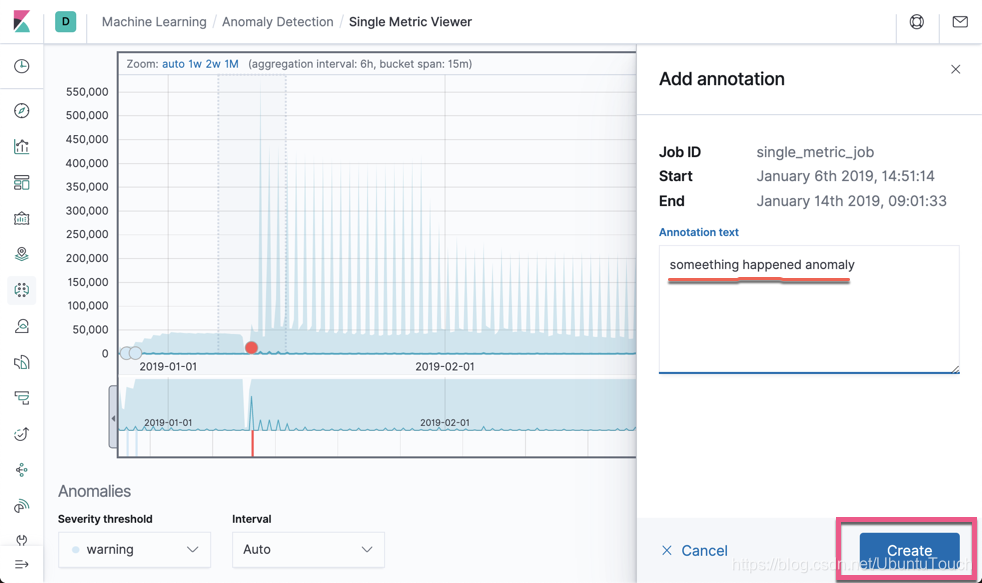Screen dimensions: 982x583
Task: Open Canvas icon in sidebar
Action: coord(21,219)
